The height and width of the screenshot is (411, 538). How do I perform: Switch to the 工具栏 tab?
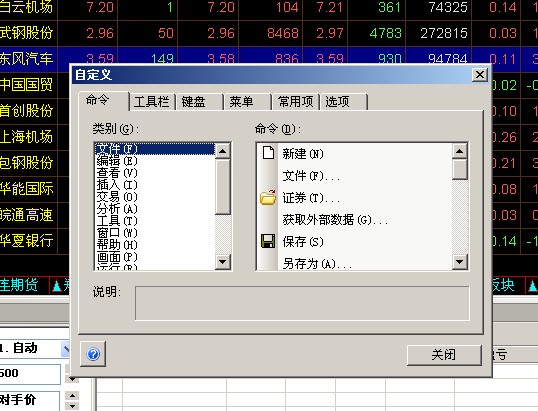click(x=152, y=102)
